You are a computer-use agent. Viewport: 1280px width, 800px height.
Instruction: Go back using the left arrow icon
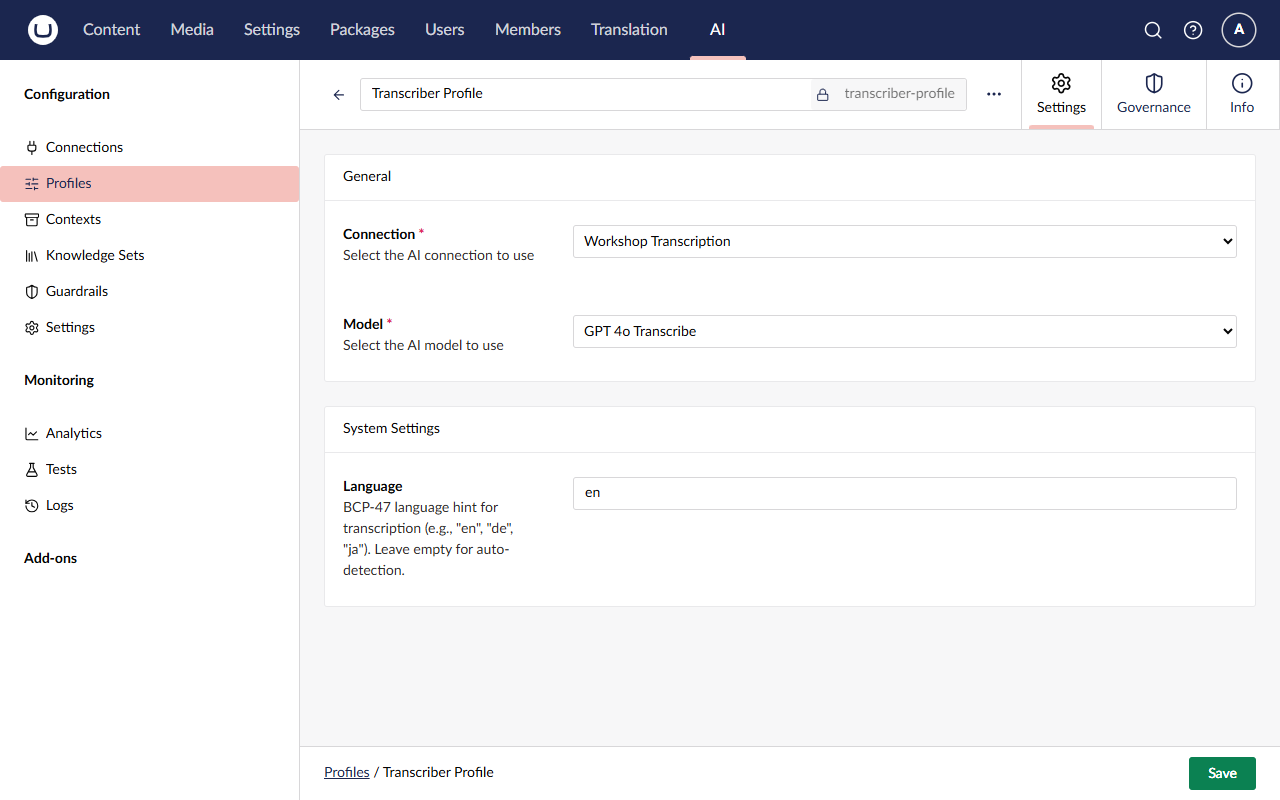click(339, 94)
